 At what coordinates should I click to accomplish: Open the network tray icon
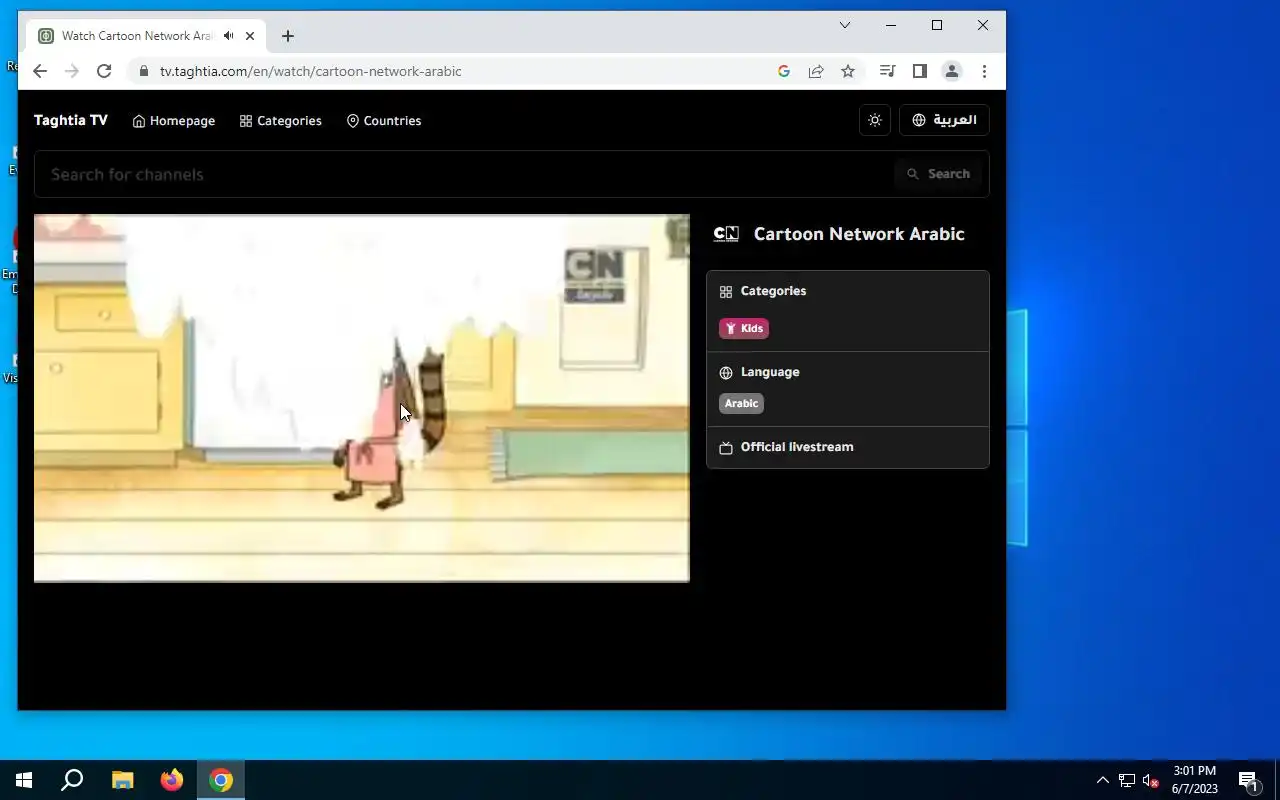pyautogui.click(x=1127, y=780)
